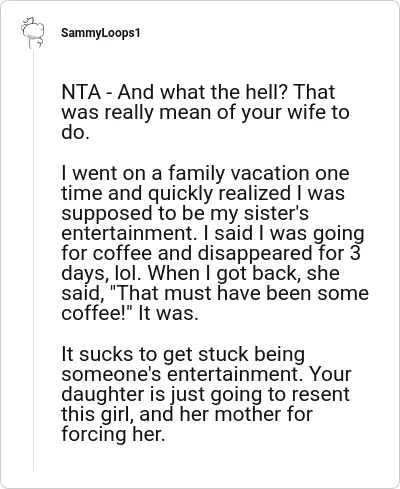Click the line 'I went on a family vacation one'
The image size is (400, 489).
[x=205, y=173]
